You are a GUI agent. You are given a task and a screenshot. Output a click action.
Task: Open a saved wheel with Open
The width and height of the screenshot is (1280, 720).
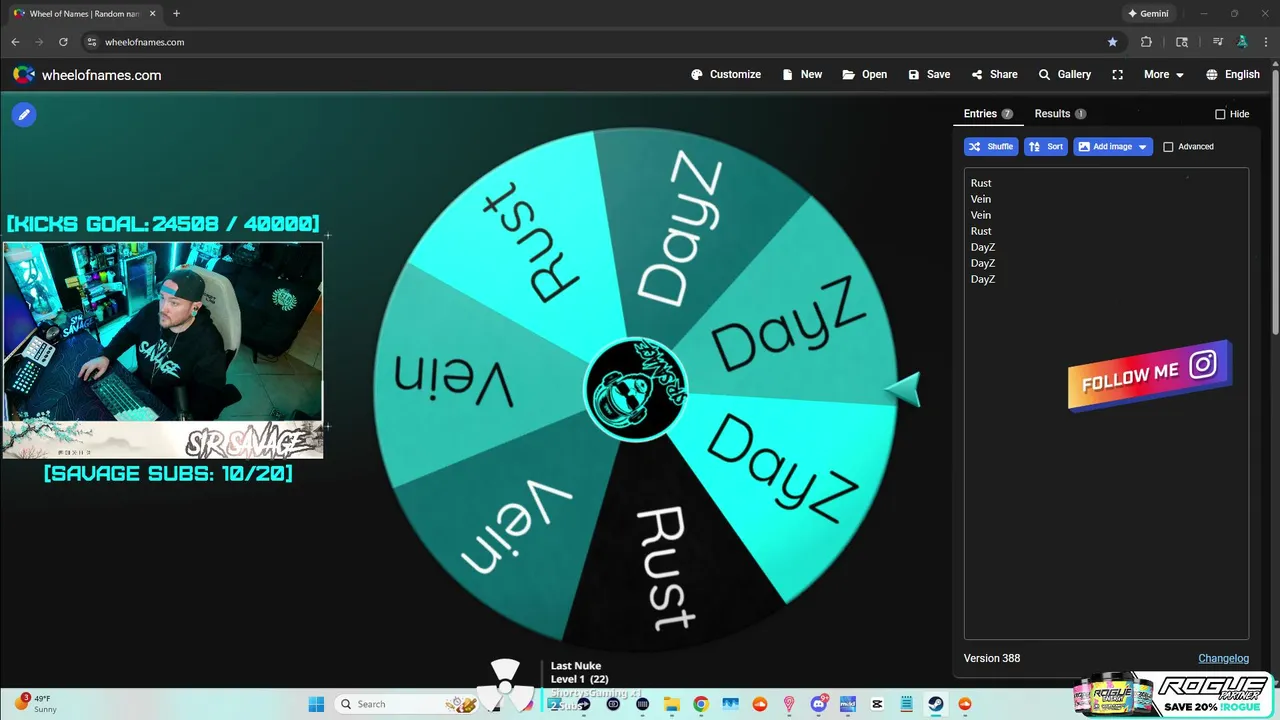click(865, 75)
